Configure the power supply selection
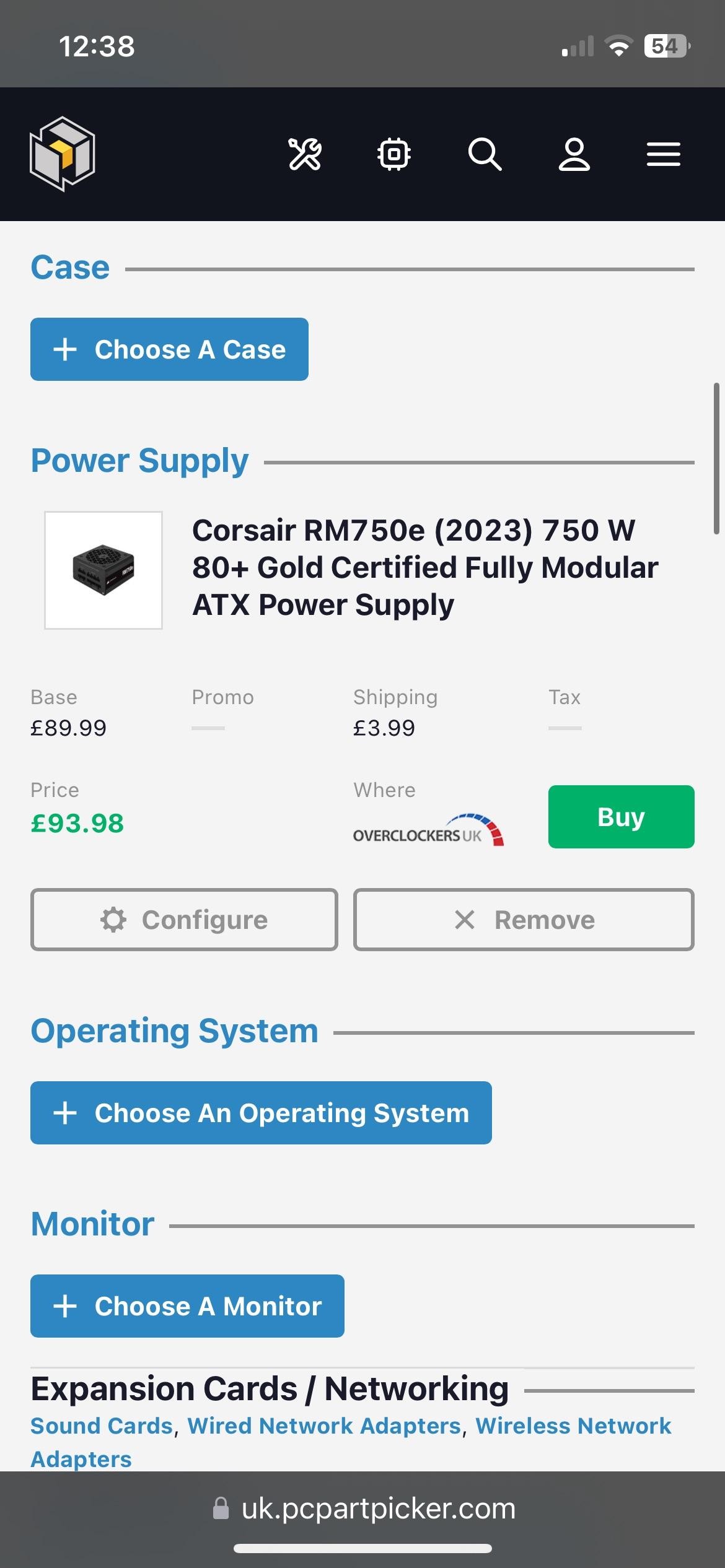Image resolution: width=725 pixels, height=1568 pixels. (x=184, y=920)
